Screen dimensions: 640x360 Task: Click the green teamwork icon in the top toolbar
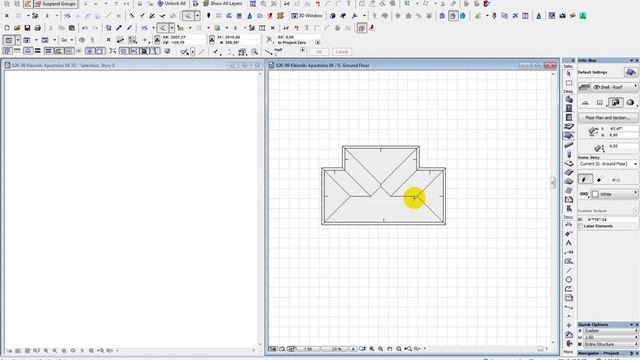click(x=583, y=16)
